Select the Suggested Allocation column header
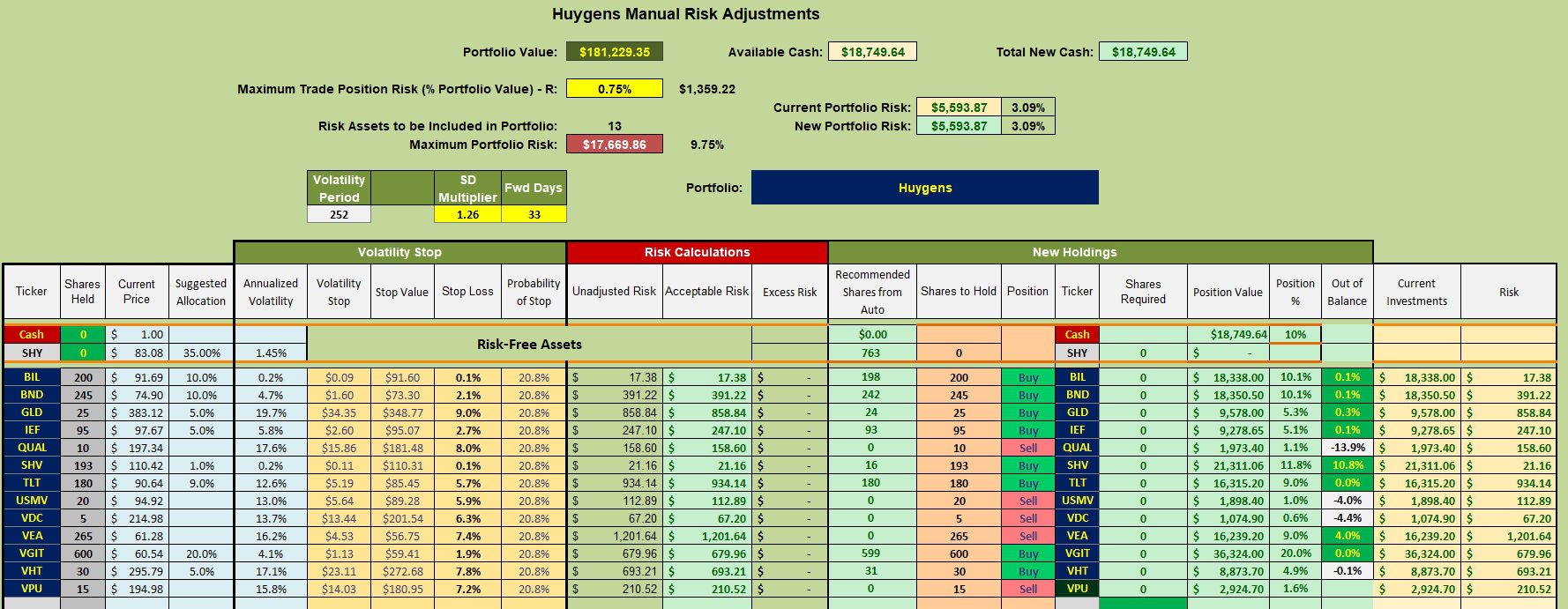1568x609 pixels. (x=200, y=292)
